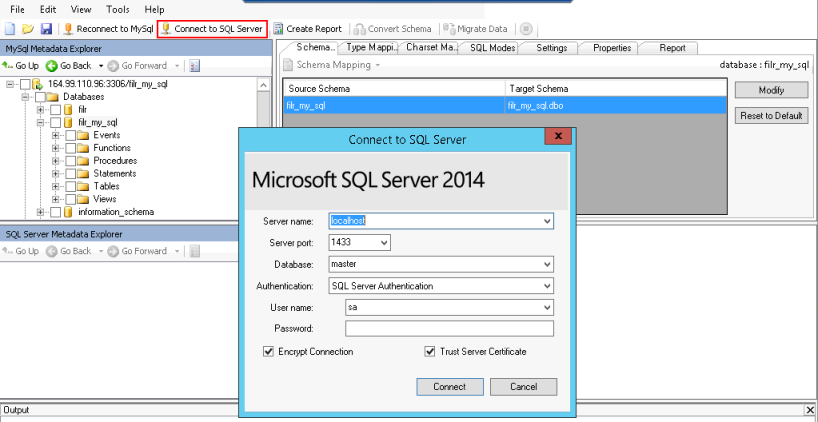Screen dimensions: 818x422
Task: Click the tree options icon in MySql explorer toolbar
Action: tap(194, 66)
